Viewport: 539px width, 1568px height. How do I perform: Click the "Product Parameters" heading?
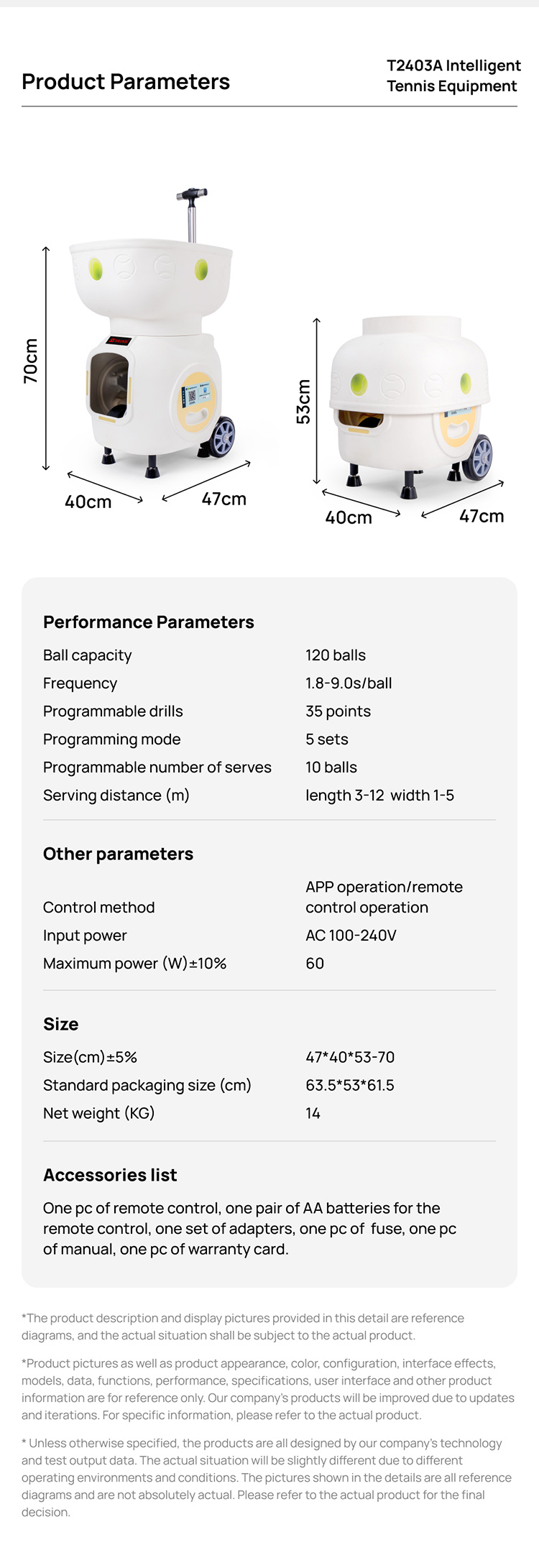[126, 82]
